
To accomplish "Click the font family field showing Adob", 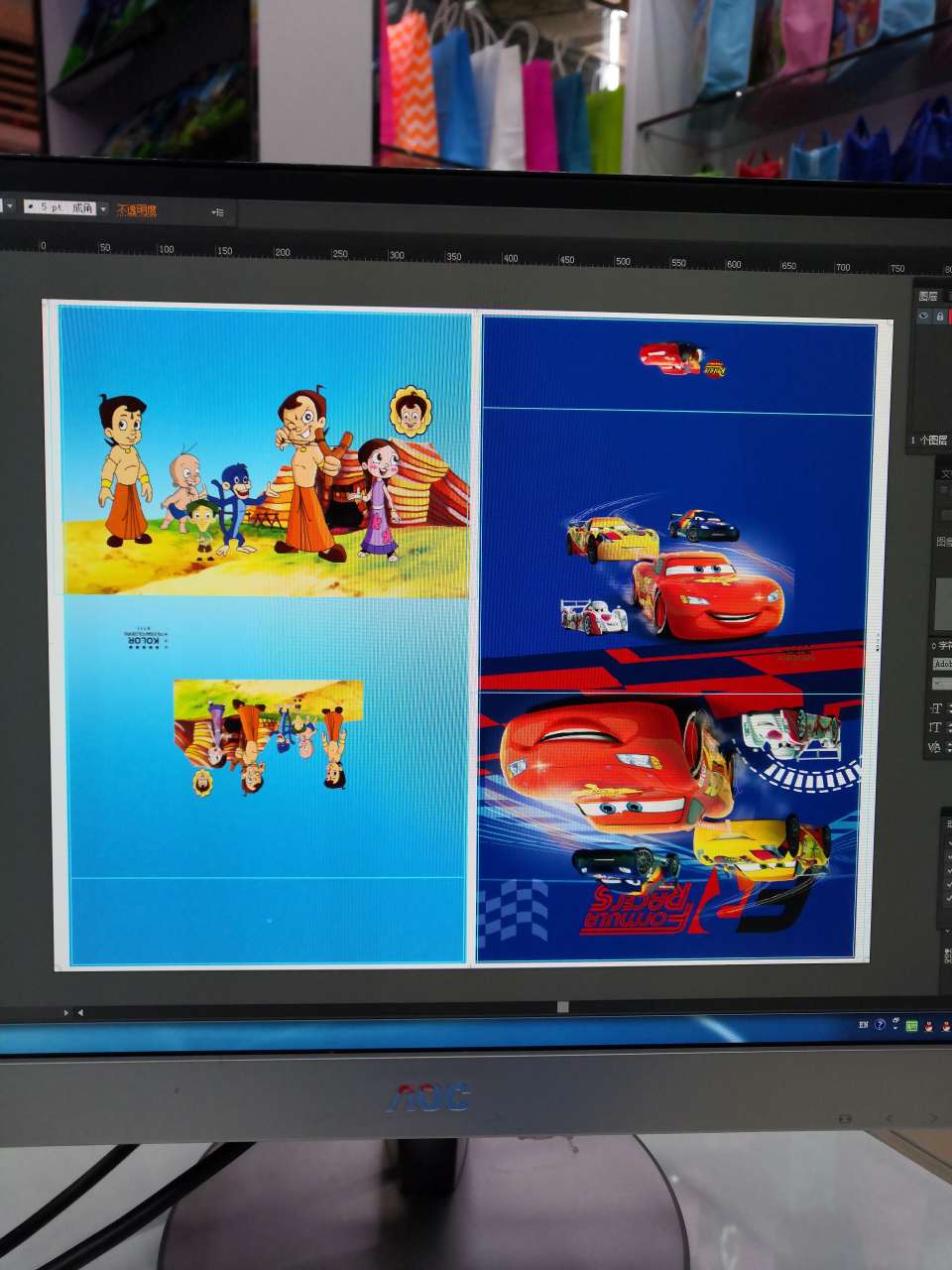I will coord(941,664).
